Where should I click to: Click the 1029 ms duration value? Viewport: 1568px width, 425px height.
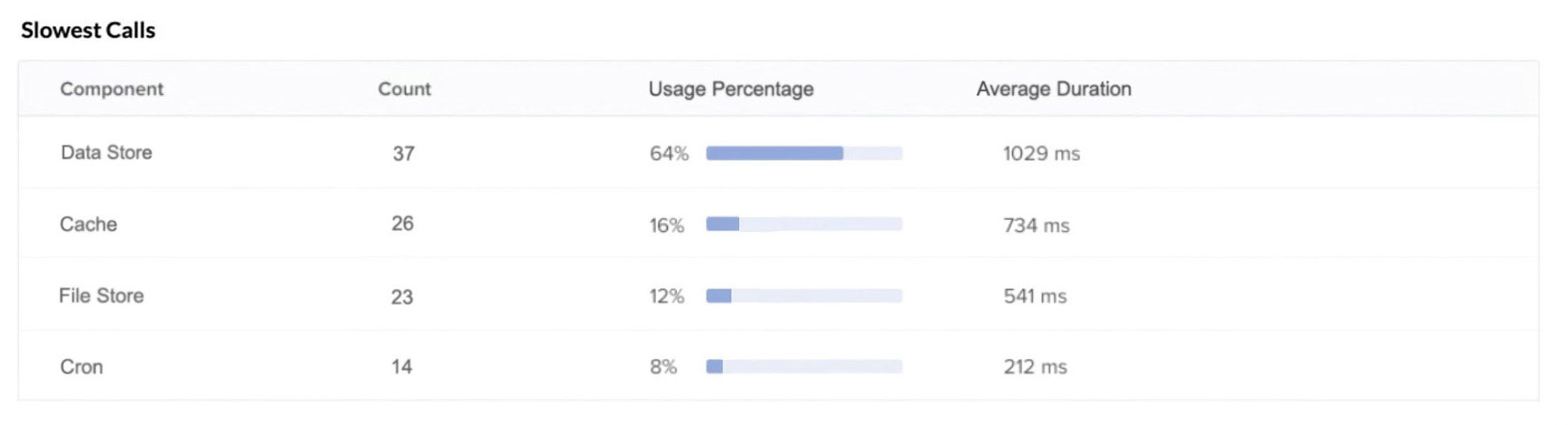[x=1041, y=154]
